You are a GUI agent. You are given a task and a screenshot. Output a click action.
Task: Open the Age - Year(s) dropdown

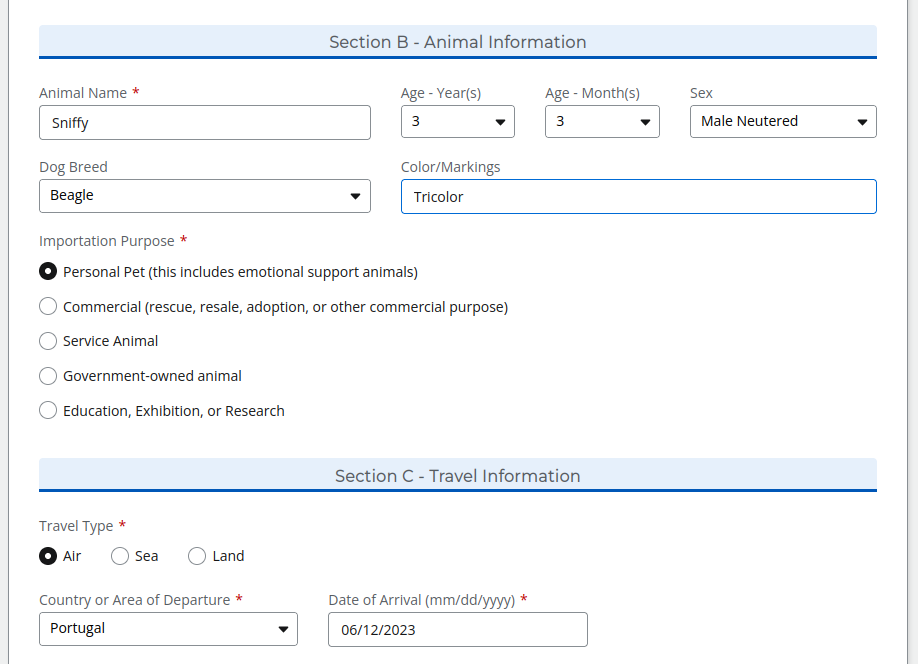pyautogui.click(x=457, y=121)
